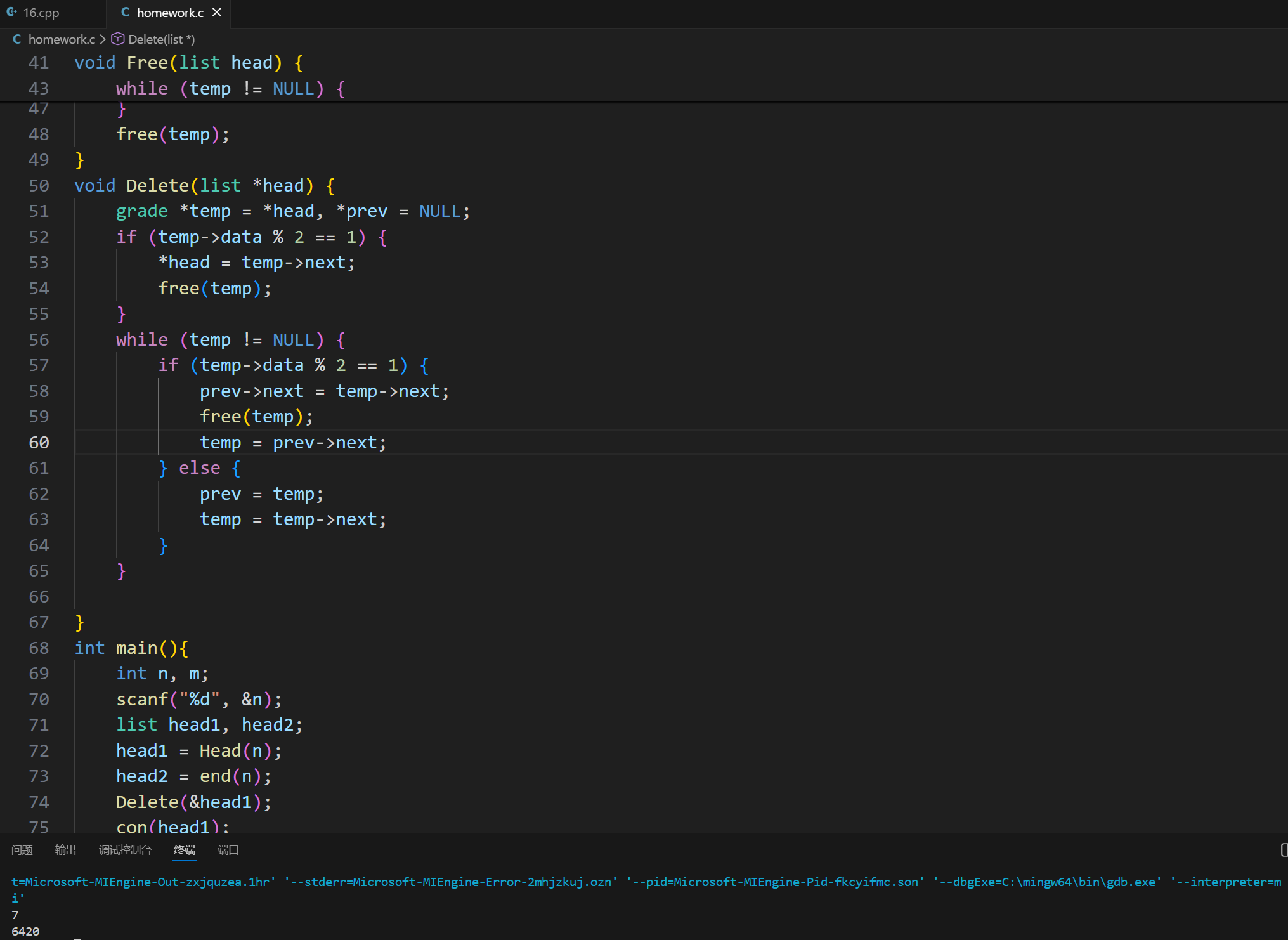Expand the Delete(list *) breadcrumb symbol list
Screen dimensions: 1288x940
tap(161, 39)
